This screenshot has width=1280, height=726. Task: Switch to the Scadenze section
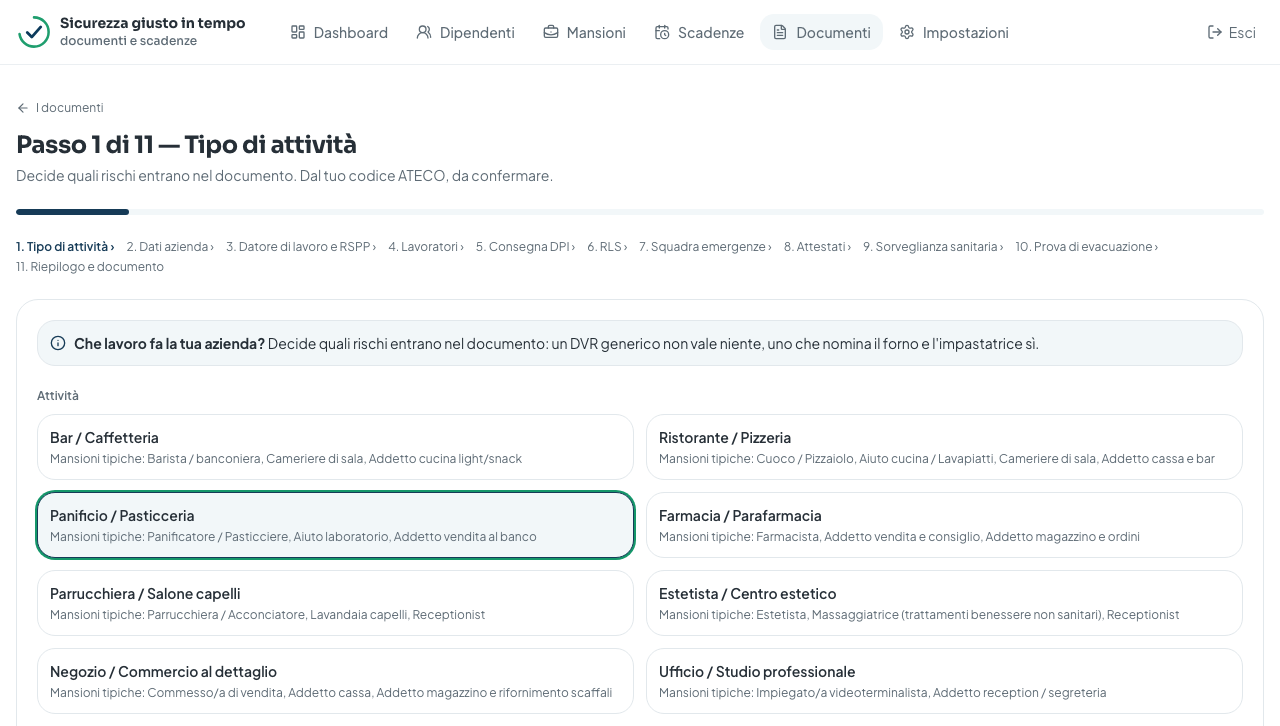click(x=699, y=32)
